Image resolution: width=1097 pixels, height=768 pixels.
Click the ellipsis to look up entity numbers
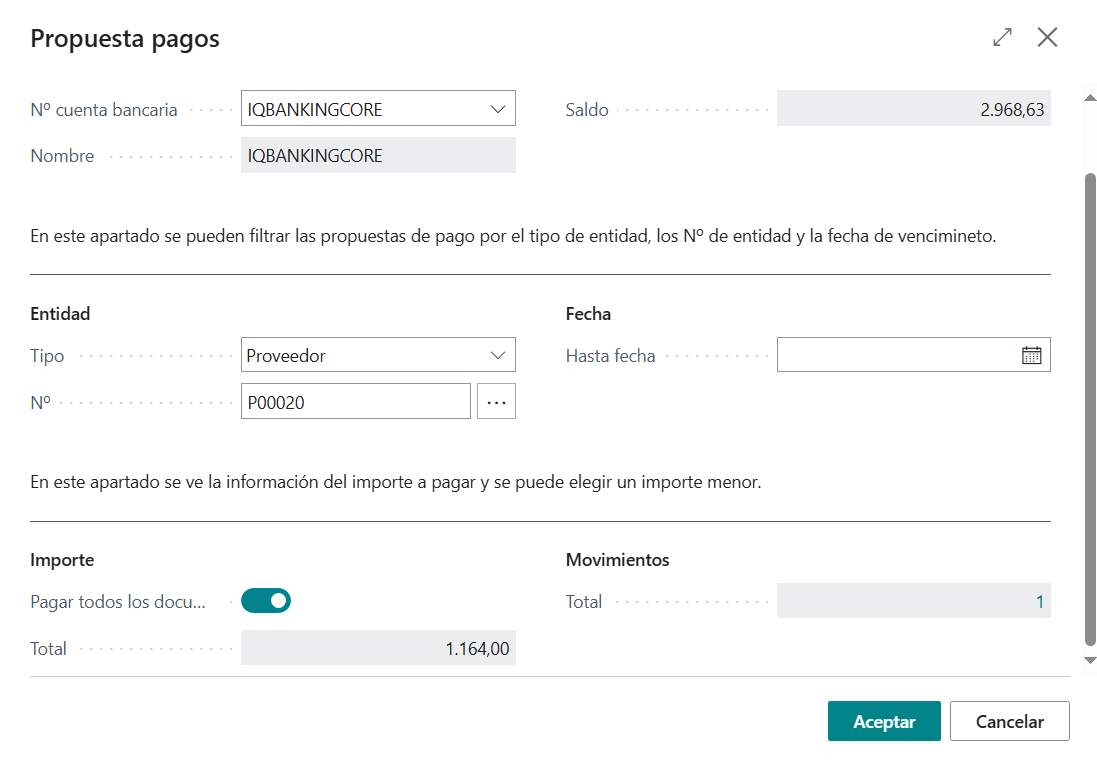[496, 400]
